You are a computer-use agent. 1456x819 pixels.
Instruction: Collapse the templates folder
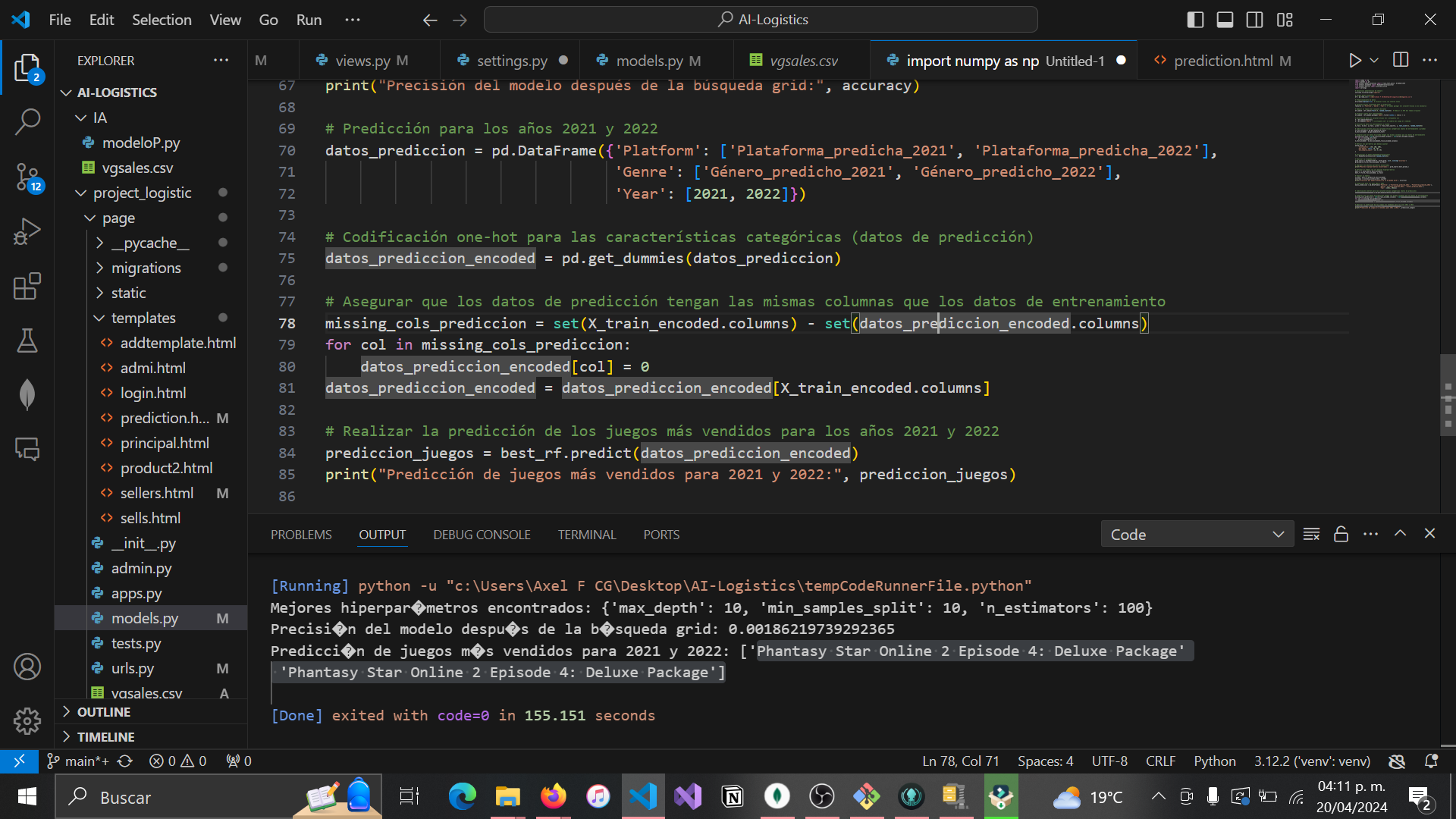pyautogui.click(x=143, y=318)
